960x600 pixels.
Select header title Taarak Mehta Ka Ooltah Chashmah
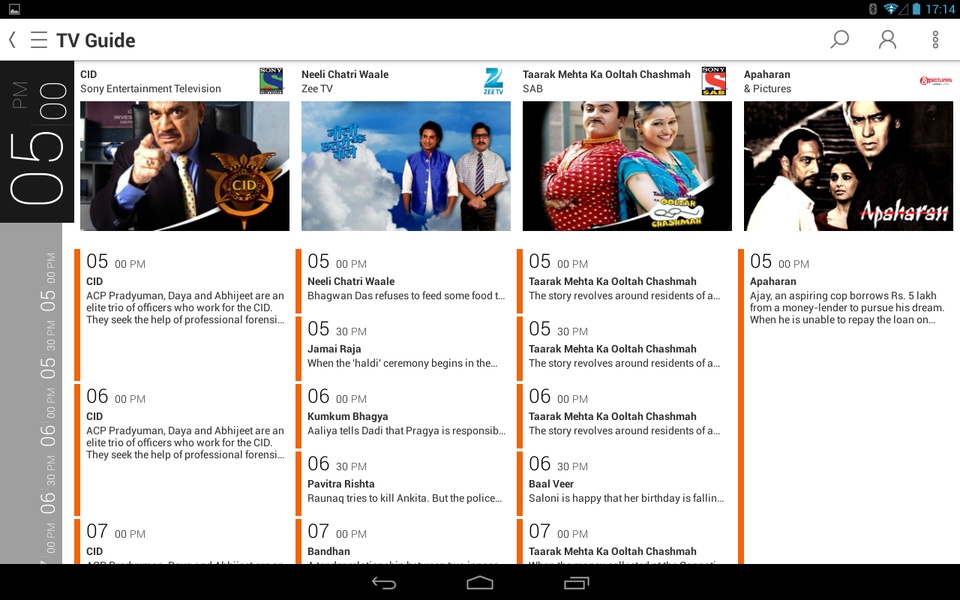[606, 74]
